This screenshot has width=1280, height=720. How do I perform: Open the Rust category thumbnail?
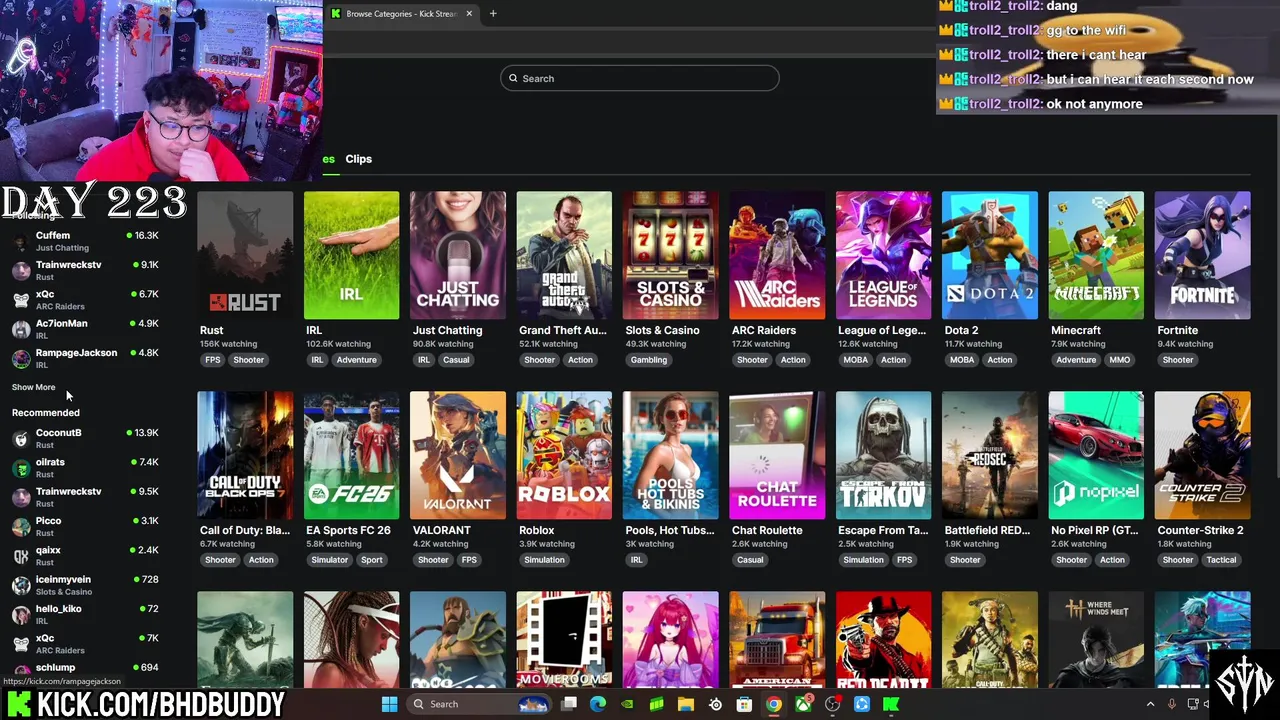pos(245,255)
